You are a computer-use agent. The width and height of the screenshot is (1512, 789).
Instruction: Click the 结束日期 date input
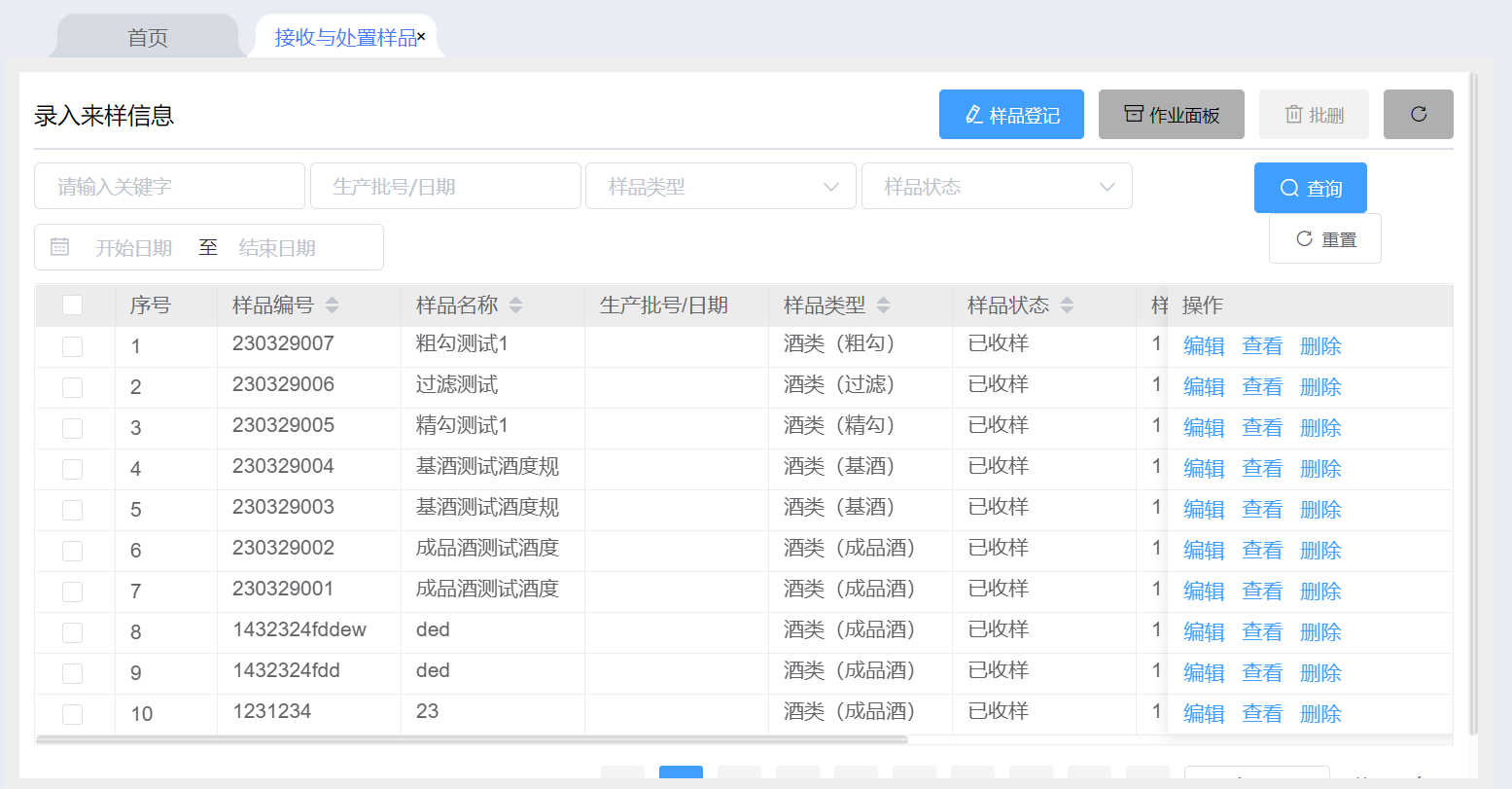pyautogui.click(x=278, y=248)
